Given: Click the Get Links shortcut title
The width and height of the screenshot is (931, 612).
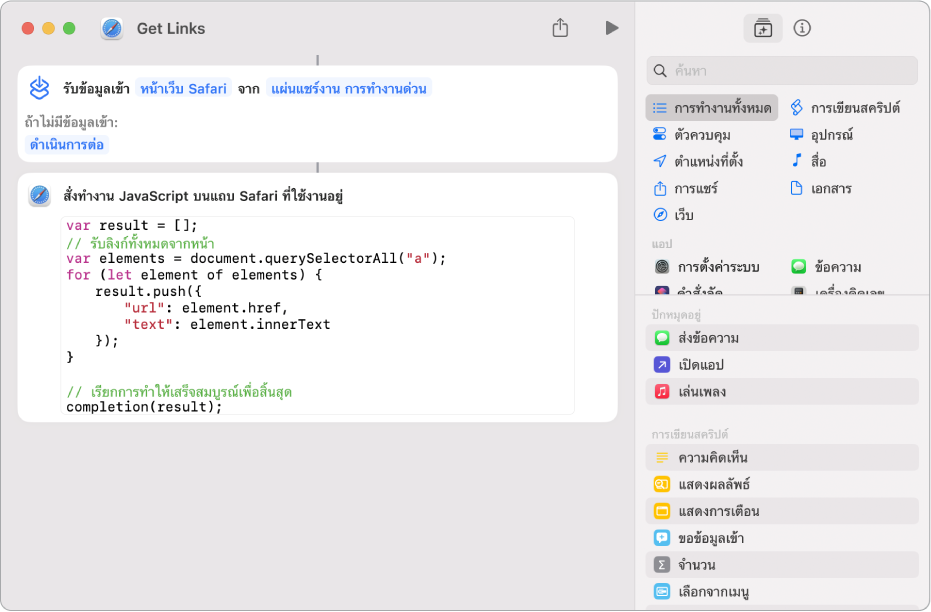Looking at the screenshot, I should point(171,28).
